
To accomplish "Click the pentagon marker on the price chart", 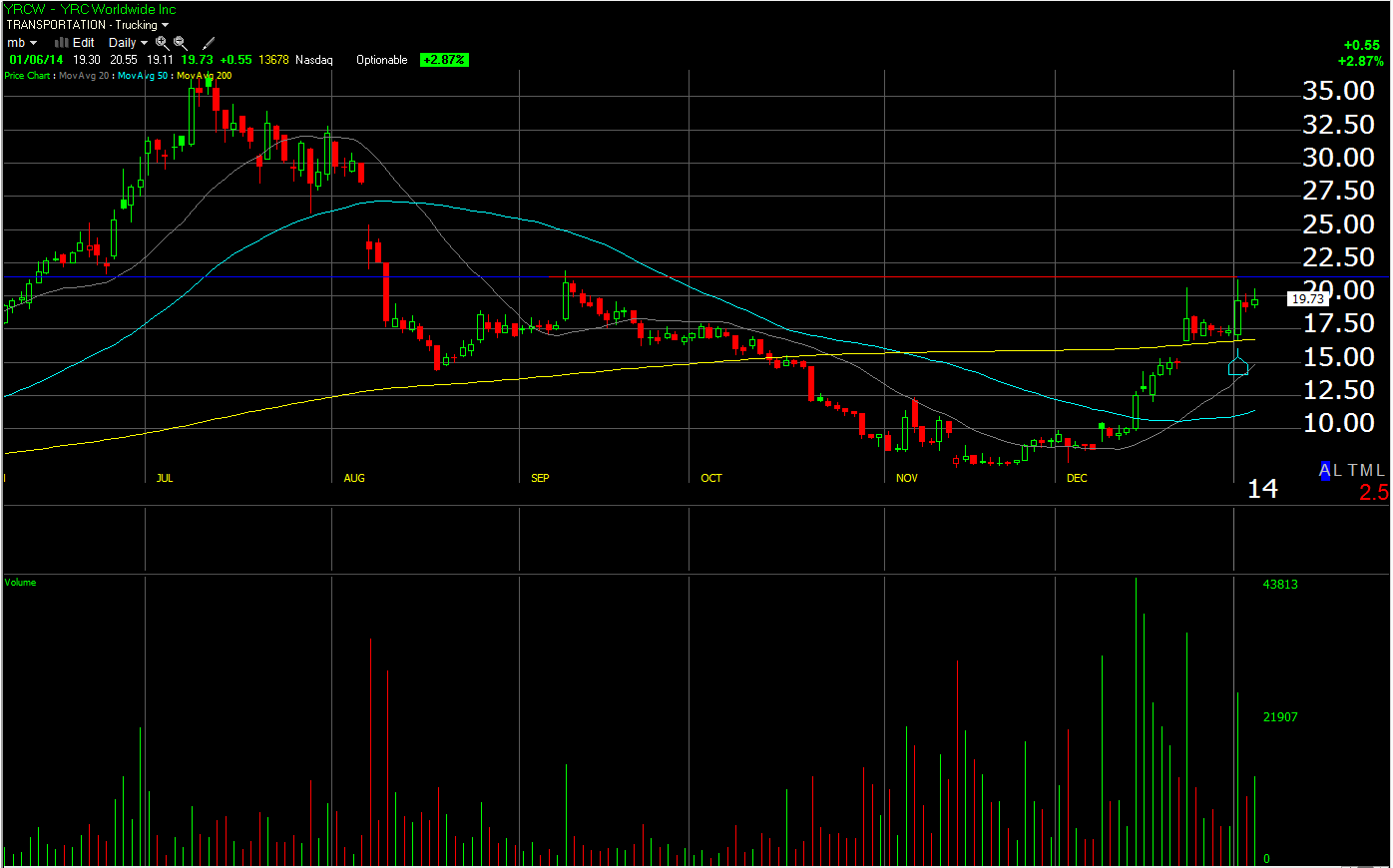I will point(1238,365).
